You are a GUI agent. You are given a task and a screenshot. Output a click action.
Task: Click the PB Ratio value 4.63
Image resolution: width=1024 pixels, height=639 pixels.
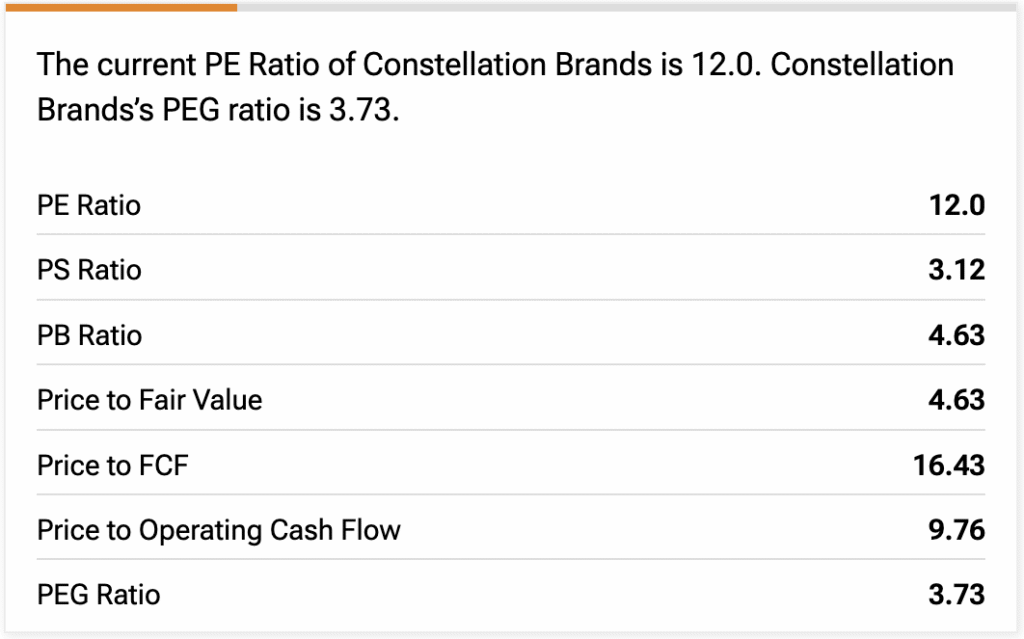point(957,335)
